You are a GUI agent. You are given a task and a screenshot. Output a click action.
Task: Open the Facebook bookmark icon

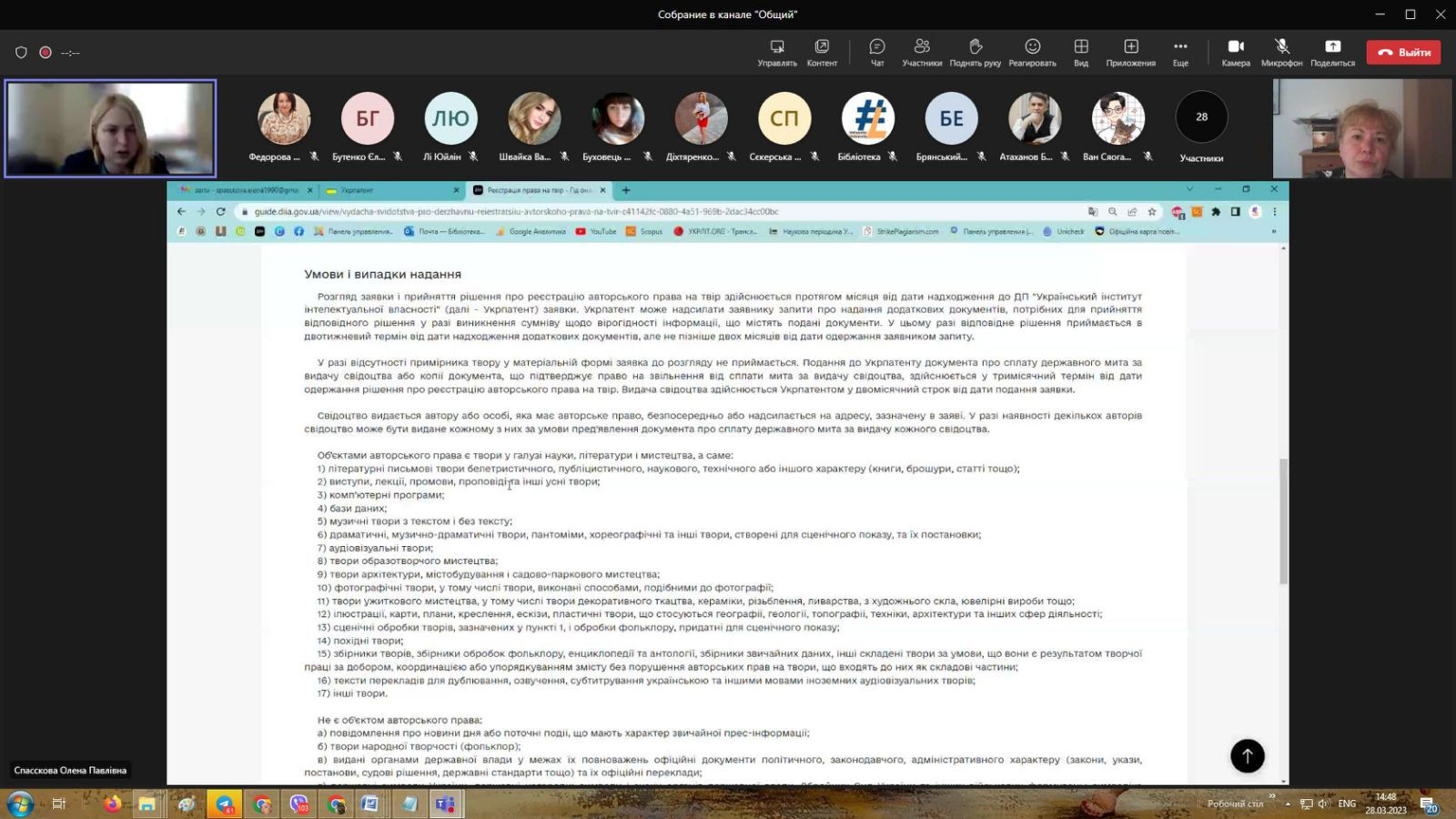click(x=298, y=231)
